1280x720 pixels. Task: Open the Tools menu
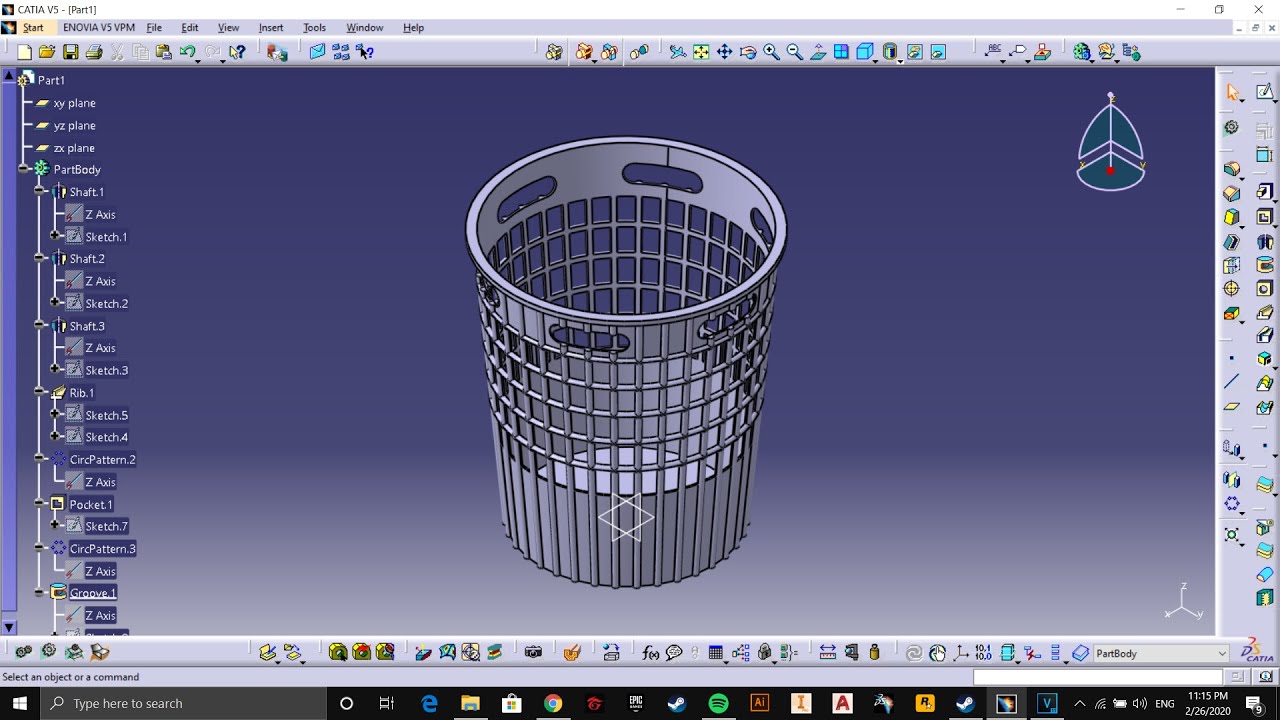(314, 27)
